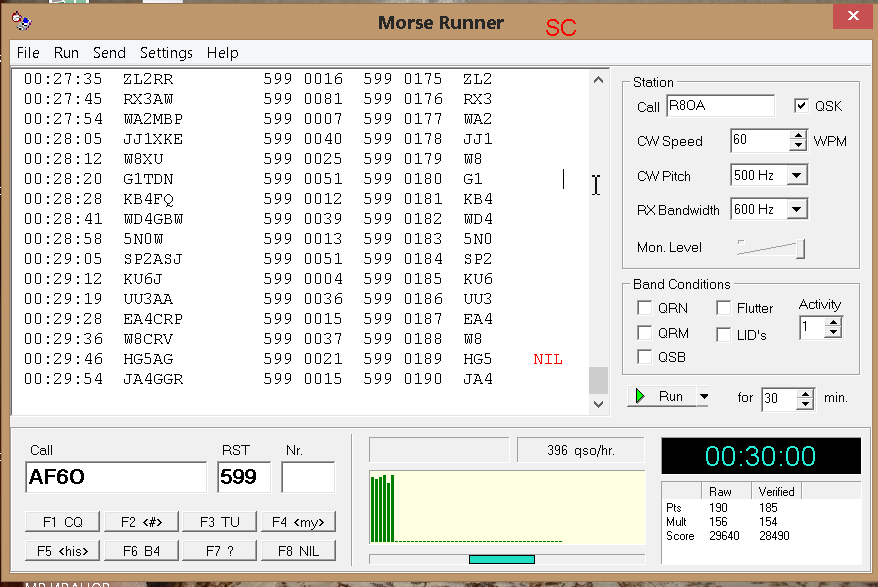Click into the Nr. input field

(x=307, y=477)
